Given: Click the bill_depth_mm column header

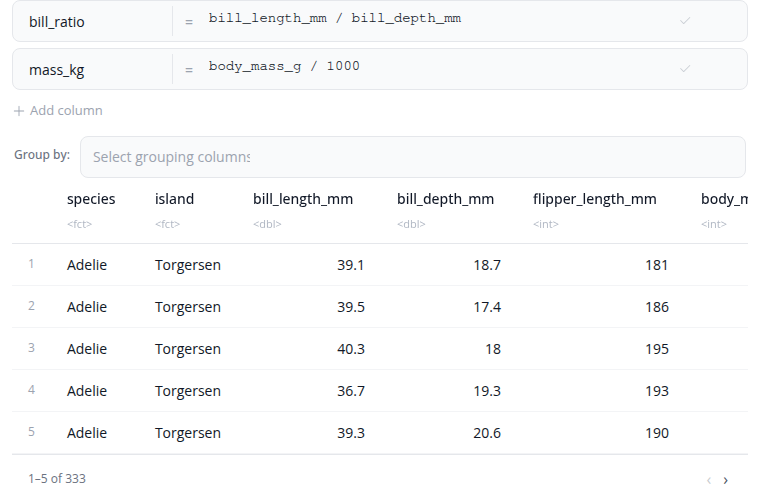Looking at the screenshot, I should (x=445, y=199).
